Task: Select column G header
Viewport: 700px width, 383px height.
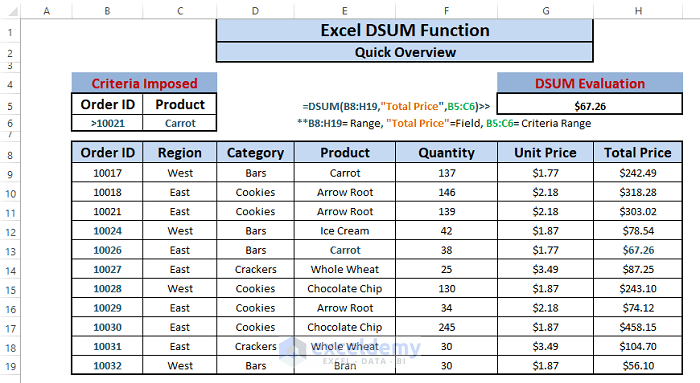Action: pyautogui.click(x=546, y=11)
